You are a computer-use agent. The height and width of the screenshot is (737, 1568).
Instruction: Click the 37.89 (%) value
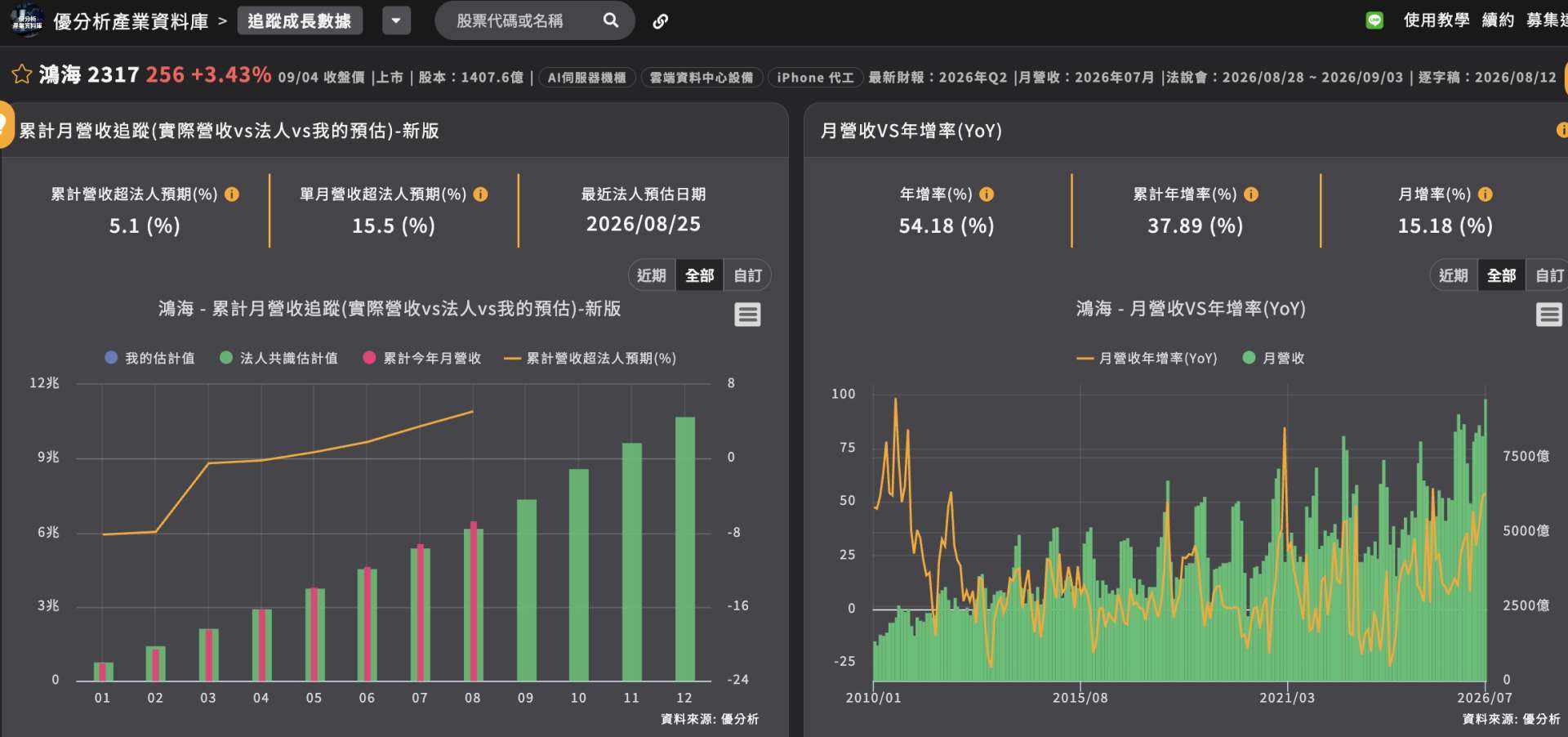(1196, 226)
